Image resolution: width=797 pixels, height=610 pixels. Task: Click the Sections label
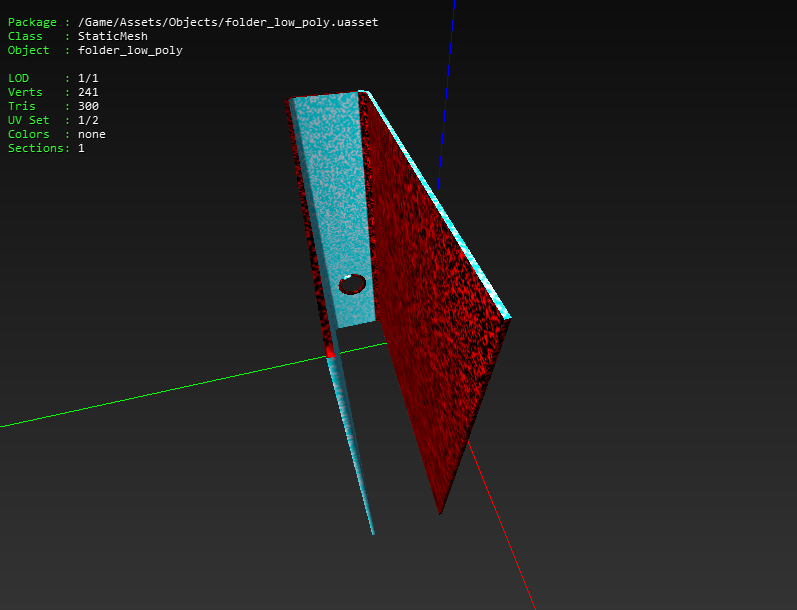tap(36, 148)
